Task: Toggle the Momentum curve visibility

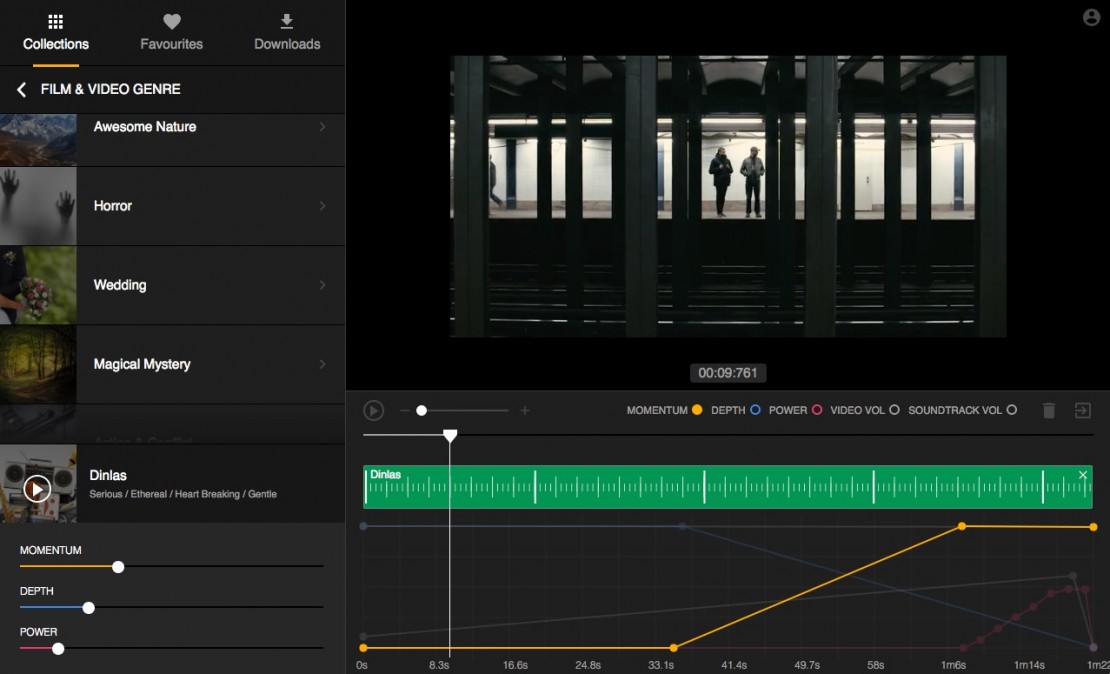Action: (697, 410)
